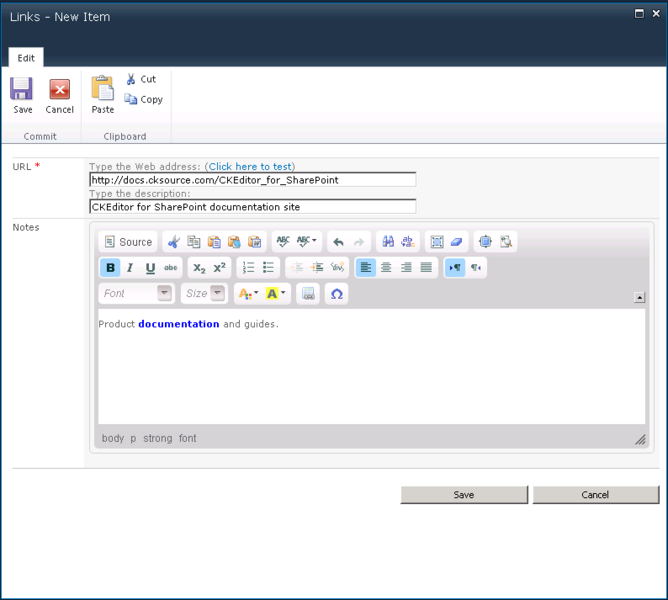Image resolution: width=668 pixels, height=600 pixels.
Task: Click the Paste clipboard icon in ribbon
Action: click(x=103, y=88)
